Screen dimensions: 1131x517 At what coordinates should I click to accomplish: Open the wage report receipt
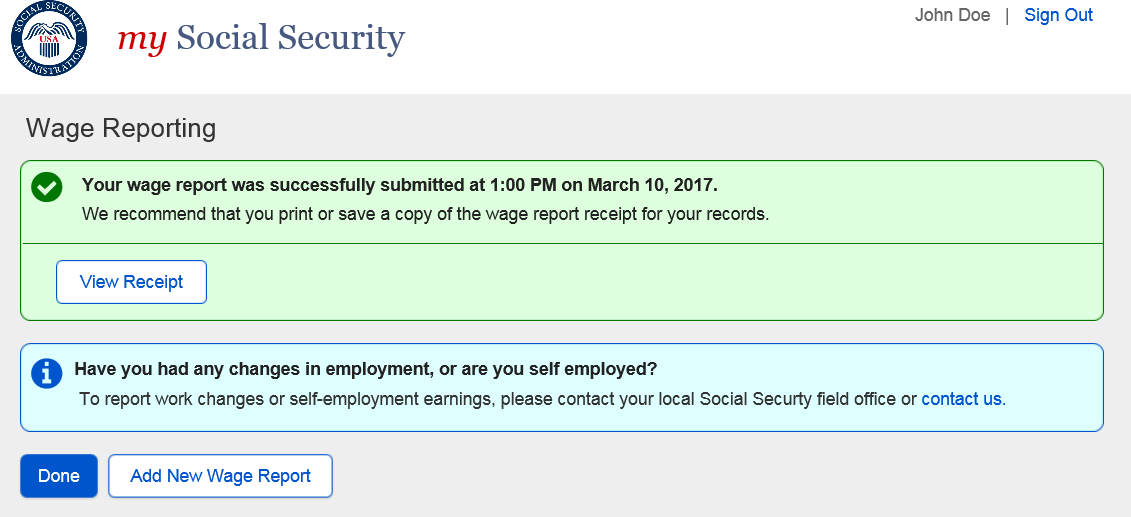pyautogui.click(x=131, y=282)
